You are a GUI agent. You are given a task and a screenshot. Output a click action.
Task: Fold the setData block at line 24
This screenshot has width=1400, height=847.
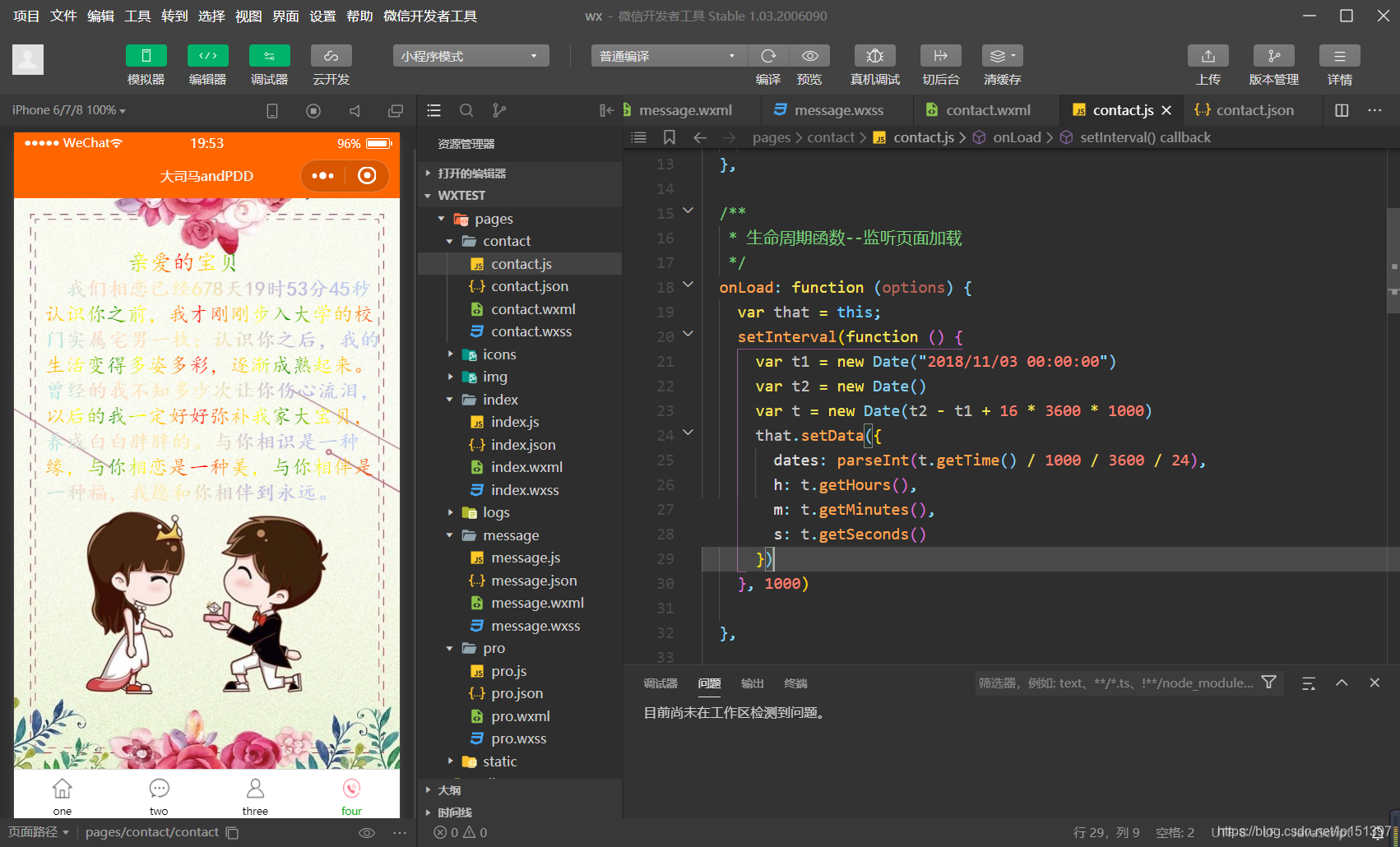[x=688, y=433]
